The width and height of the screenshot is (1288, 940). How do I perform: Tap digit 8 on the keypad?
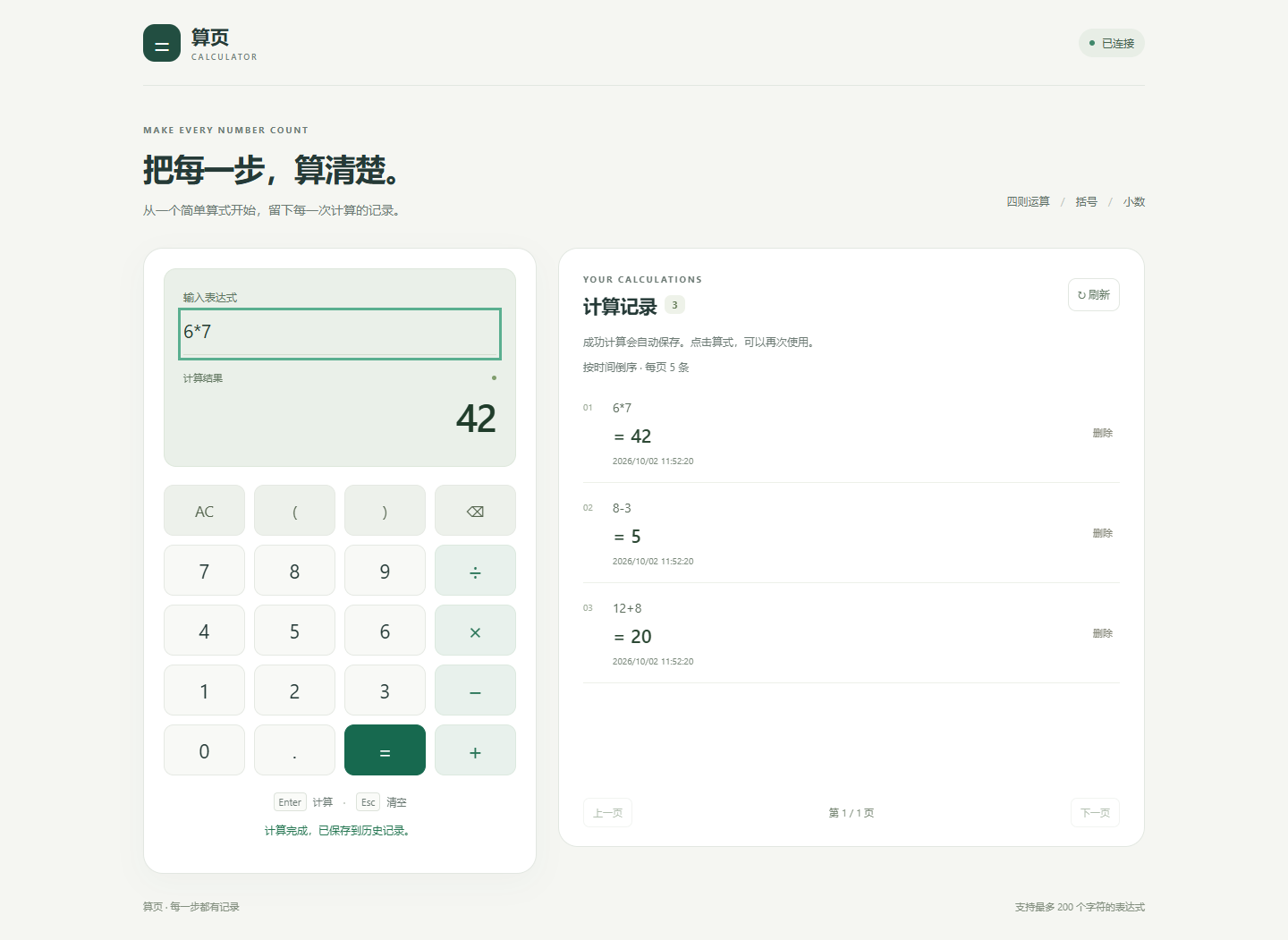[294, 571]
